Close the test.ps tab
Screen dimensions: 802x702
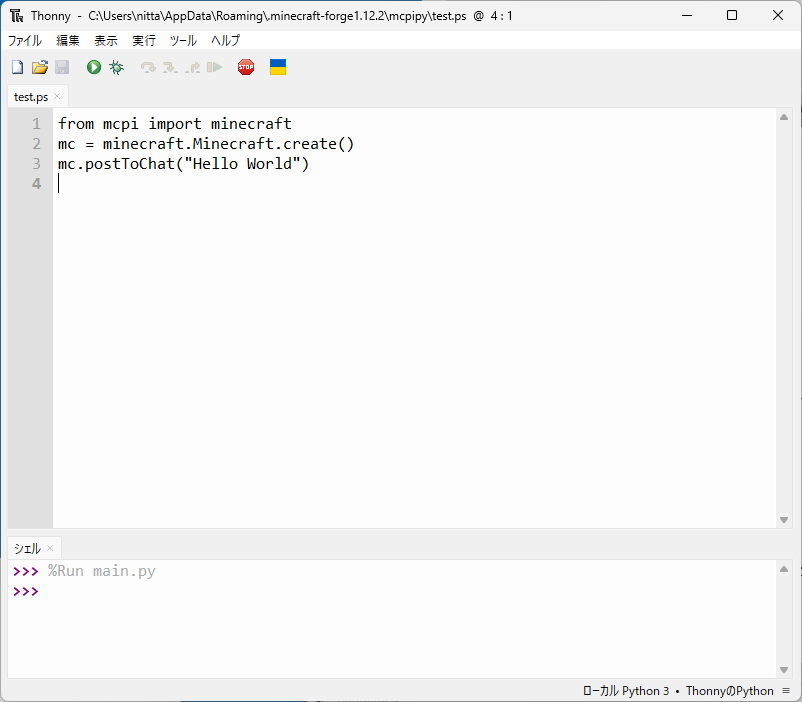[x=57, y=97]
